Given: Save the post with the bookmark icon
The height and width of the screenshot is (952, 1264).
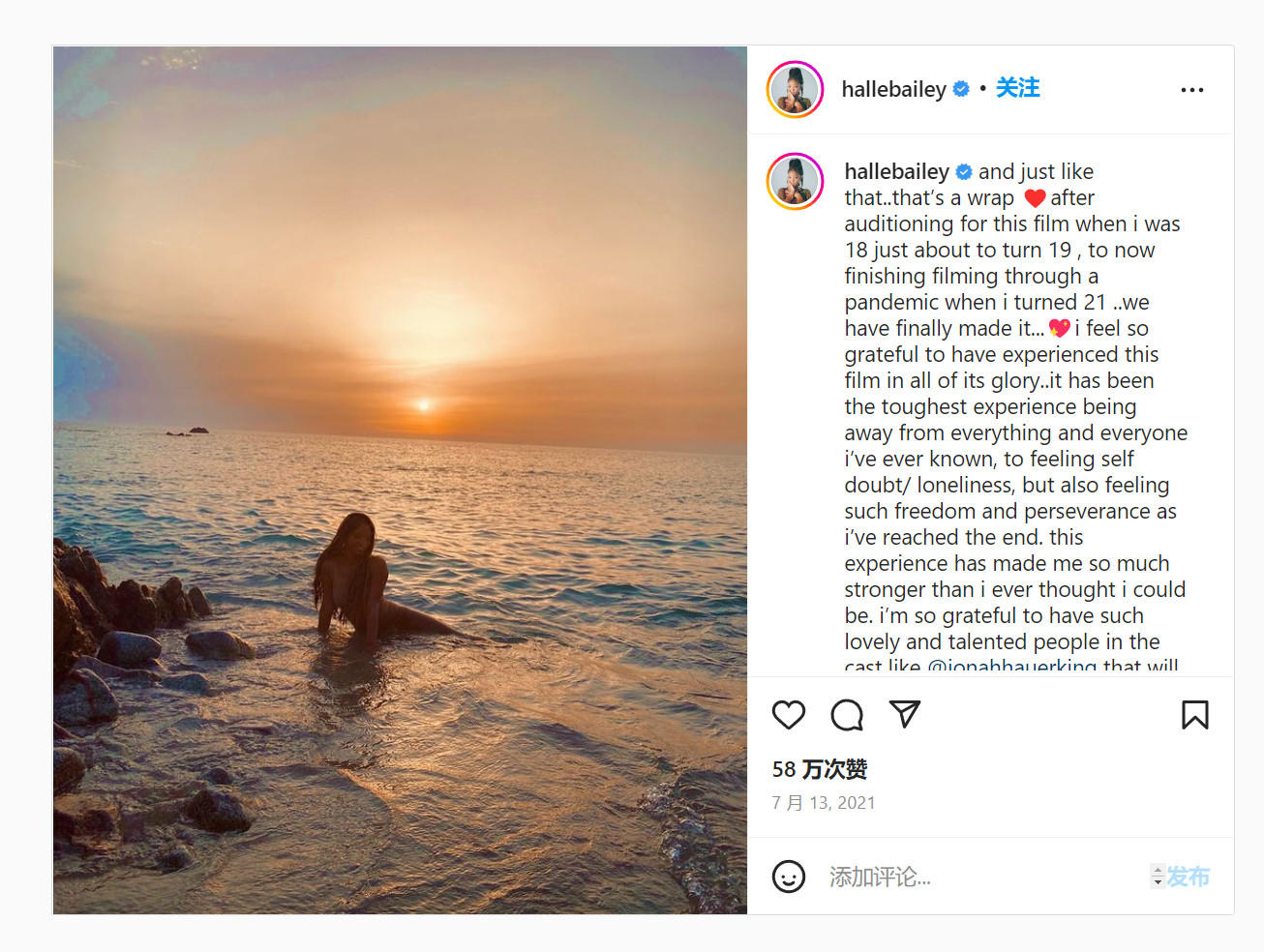Looking at the screenshot, I should point(1195,715).
